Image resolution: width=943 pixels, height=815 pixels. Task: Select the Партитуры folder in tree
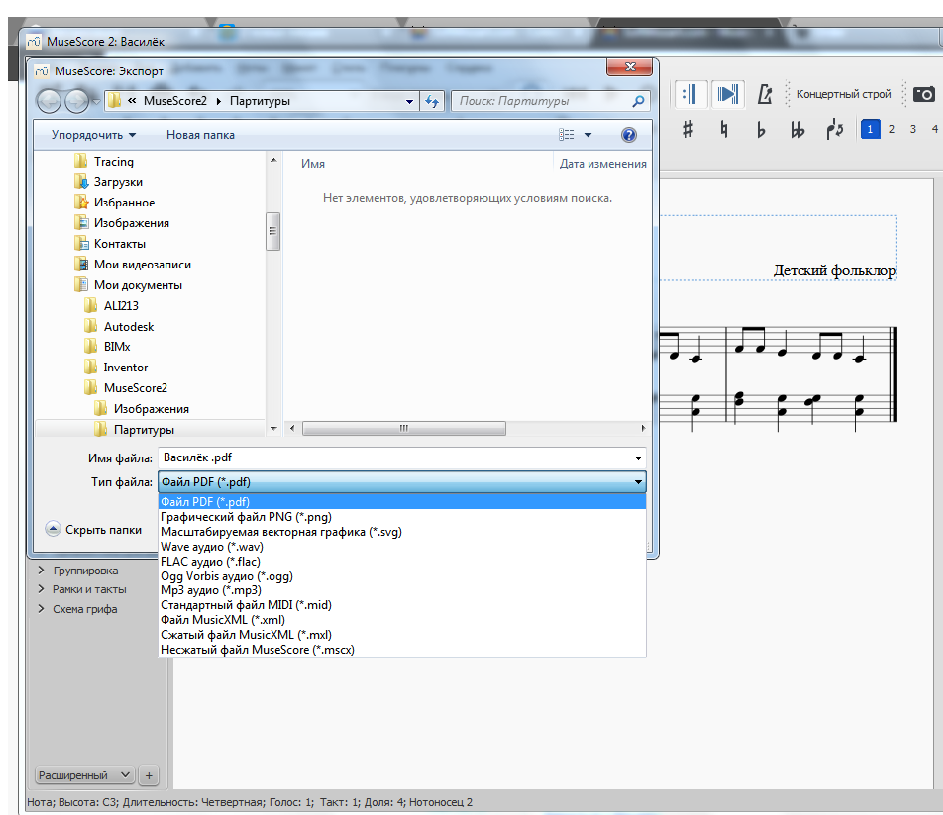144,429
